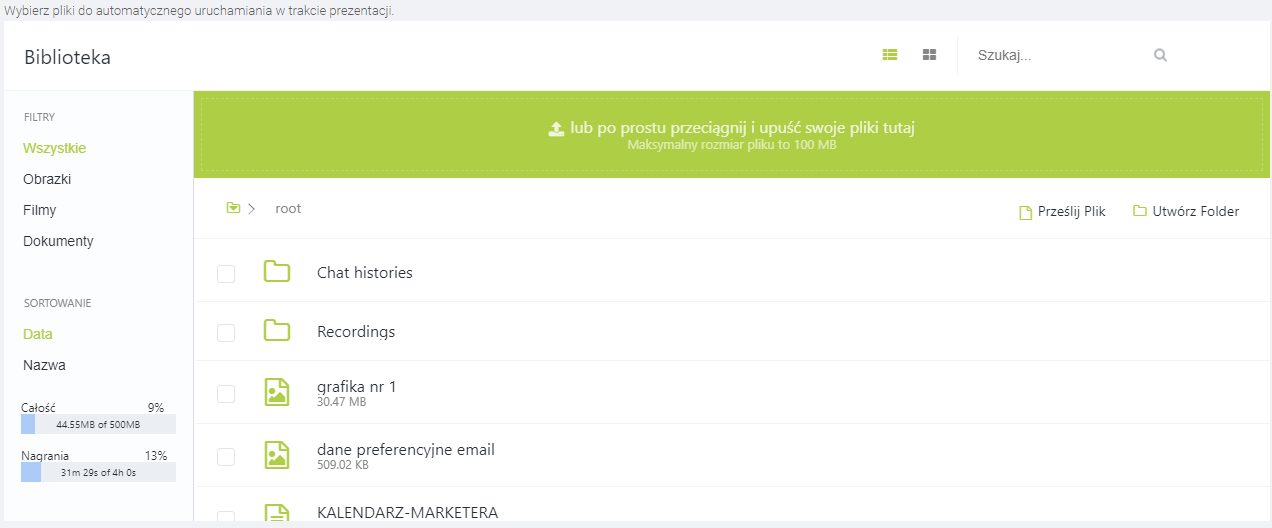Open the Recordings folder icon
Screen dimensions: 1272x528
[277, 331]
